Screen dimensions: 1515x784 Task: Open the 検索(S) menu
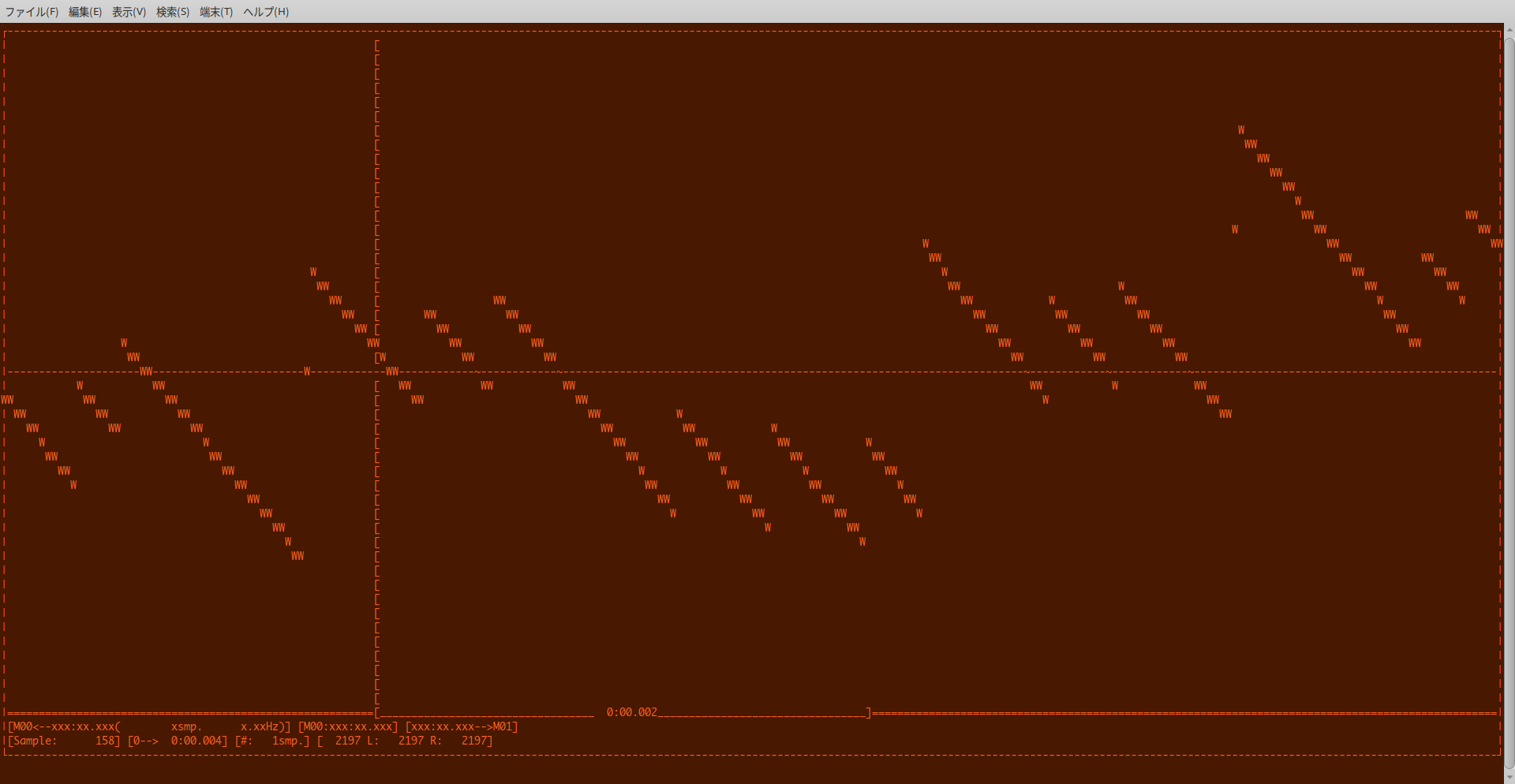172,12
